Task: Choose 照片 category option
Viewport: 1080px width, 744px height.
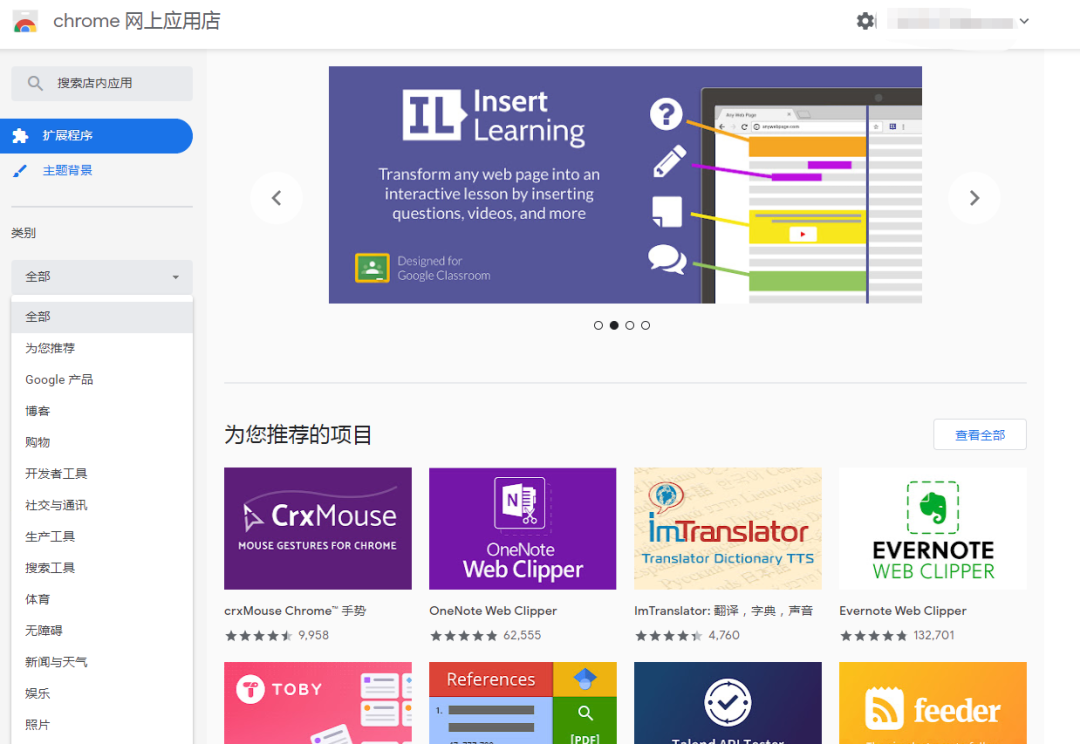Action: point(102,725)
